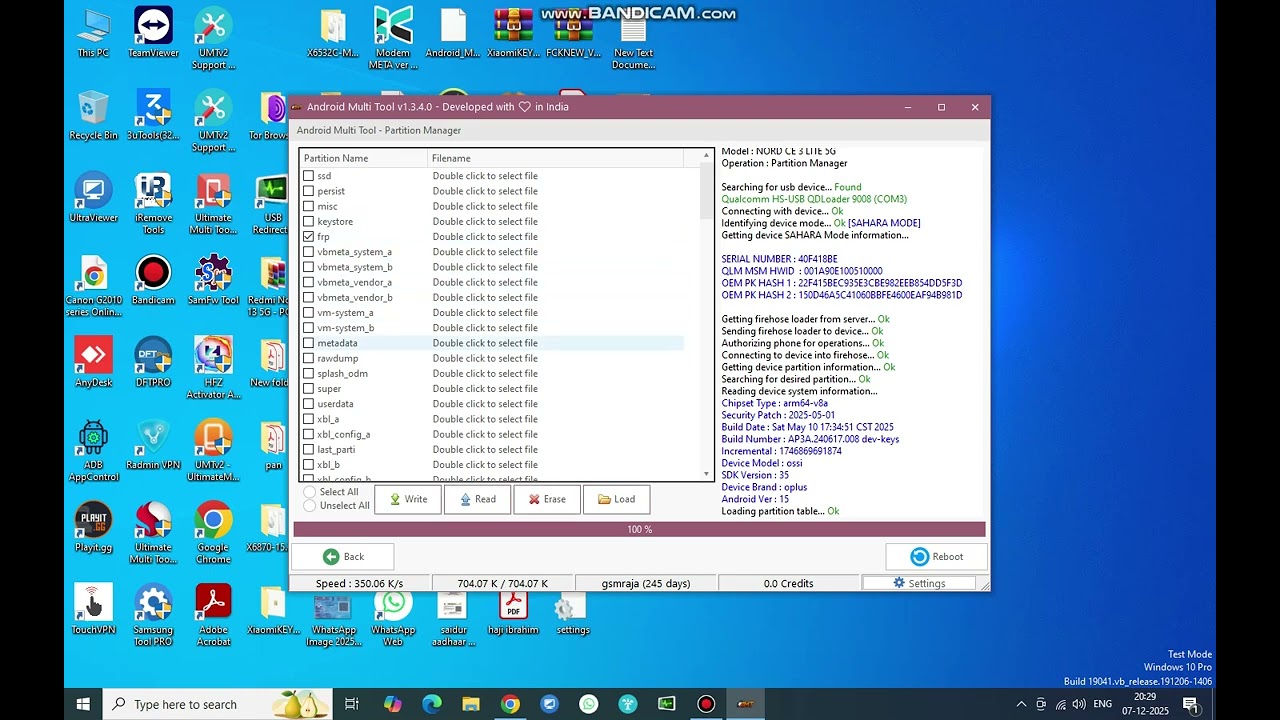Open File Explorer from the taskbar
This screenshot has height=720, width=1280.
coord(471,704)
